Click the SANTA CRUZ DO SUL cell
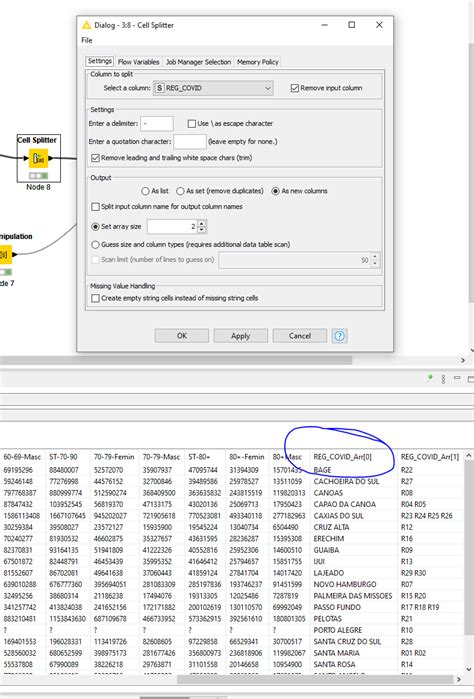Image resolution: width=474 pixels, height=699 pixels. point(347,642)
